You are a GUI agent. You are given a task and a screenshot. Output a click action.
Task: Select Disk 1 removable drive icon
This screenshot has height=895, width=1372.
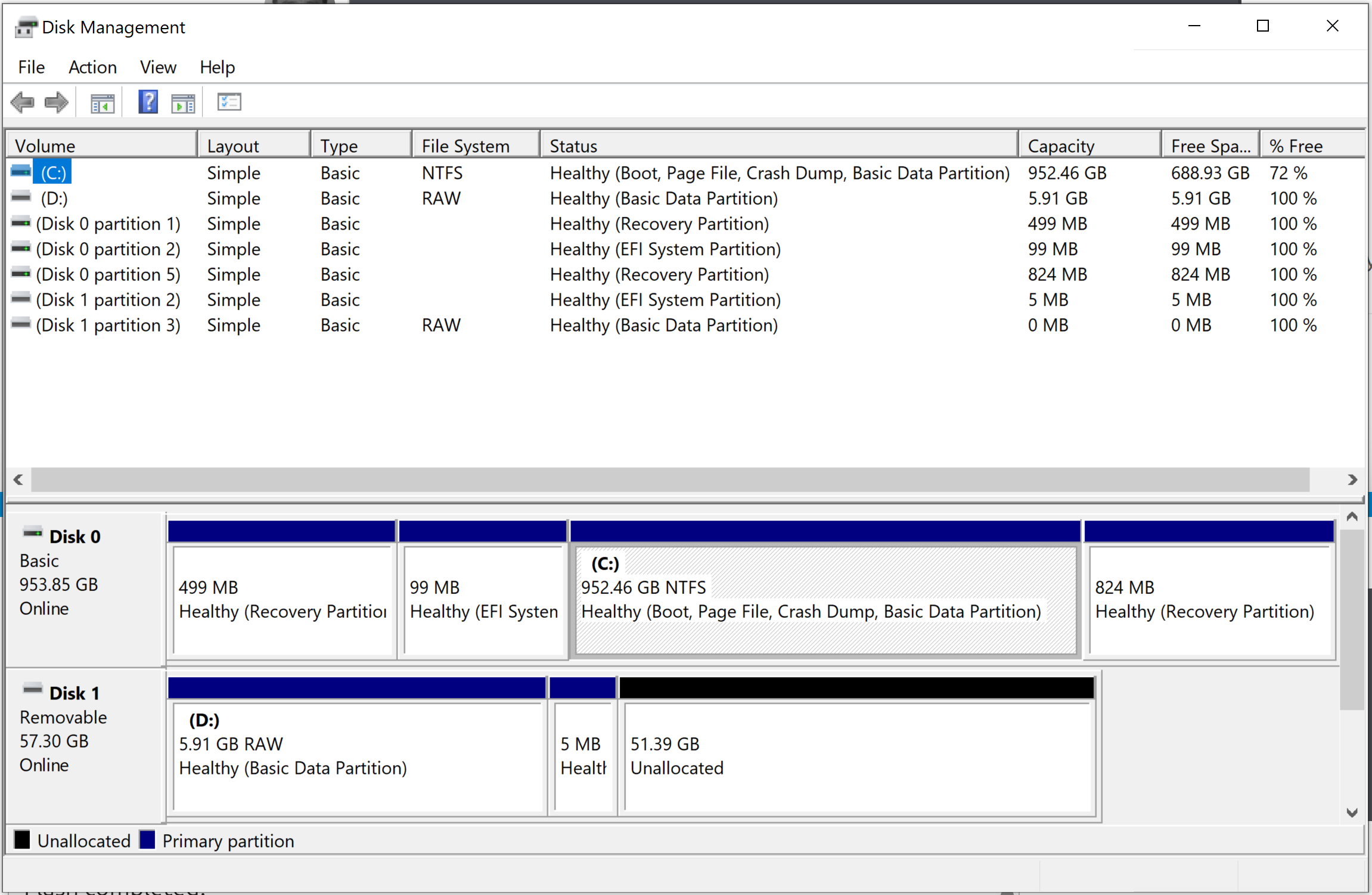pyautogui.click(x=32, y=689)
